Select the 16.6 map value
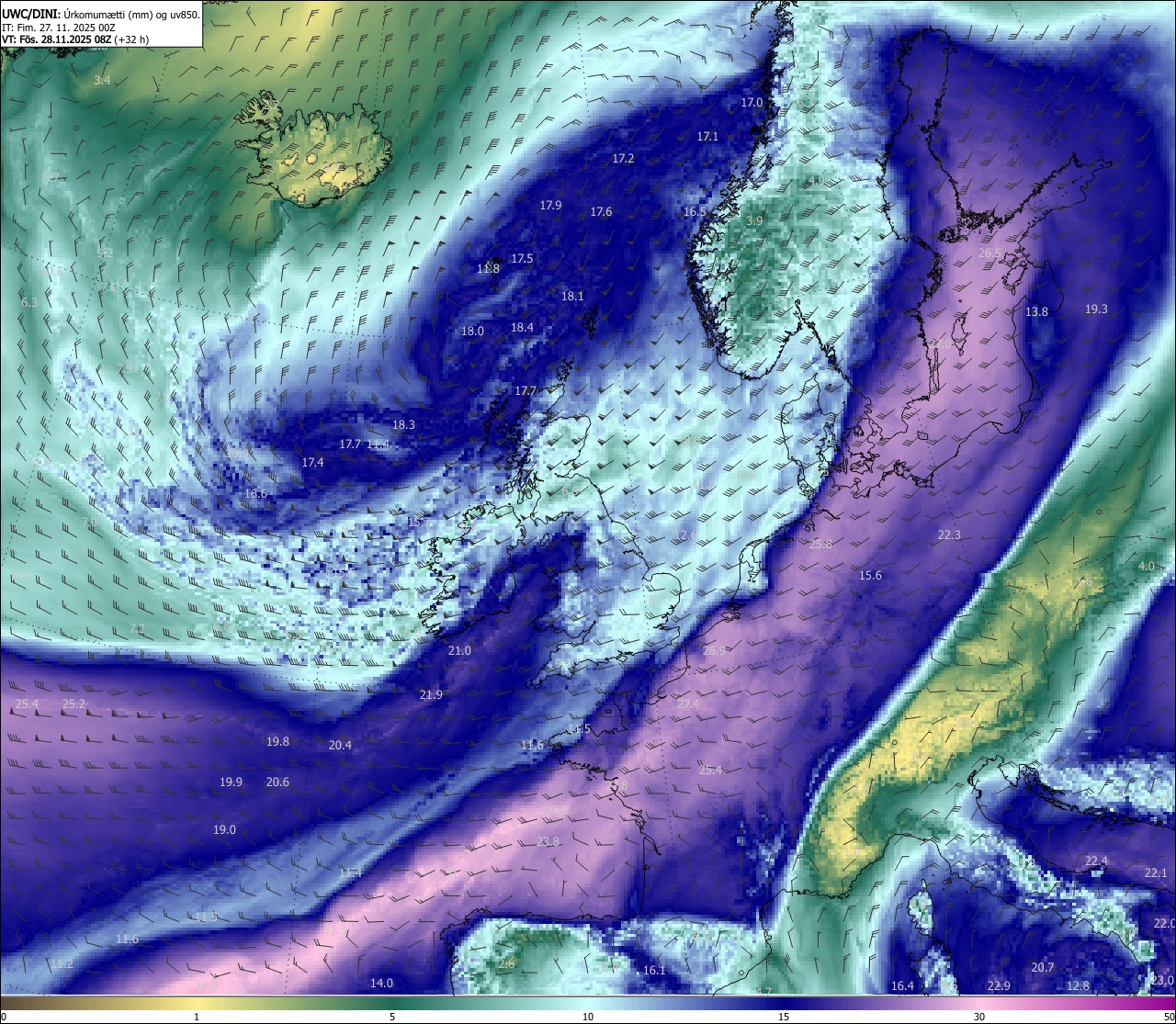Screen dimensions: 1176x1024 [255, 494]
